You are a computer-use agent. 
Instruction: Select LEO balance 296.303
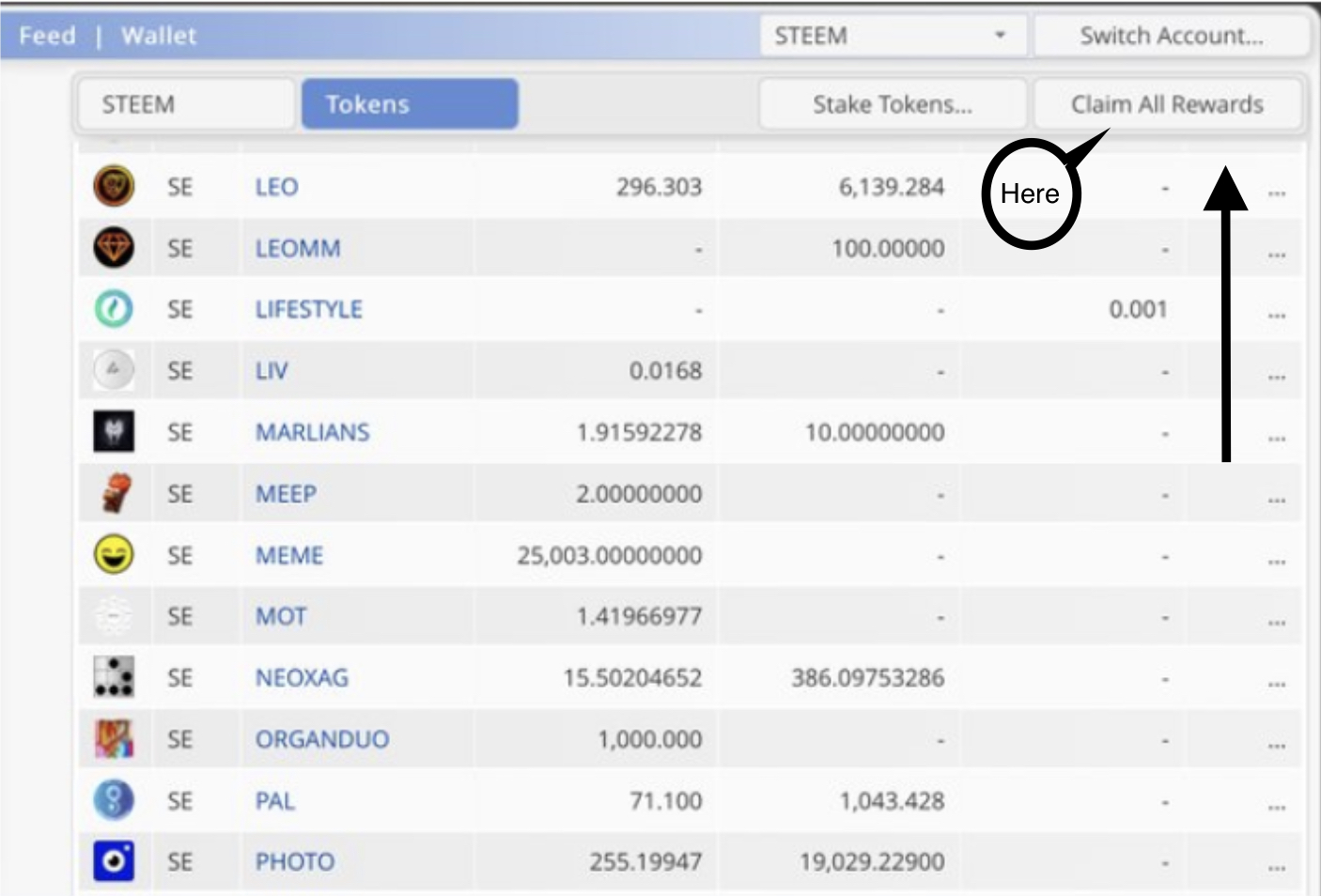[x=659, y=187]
